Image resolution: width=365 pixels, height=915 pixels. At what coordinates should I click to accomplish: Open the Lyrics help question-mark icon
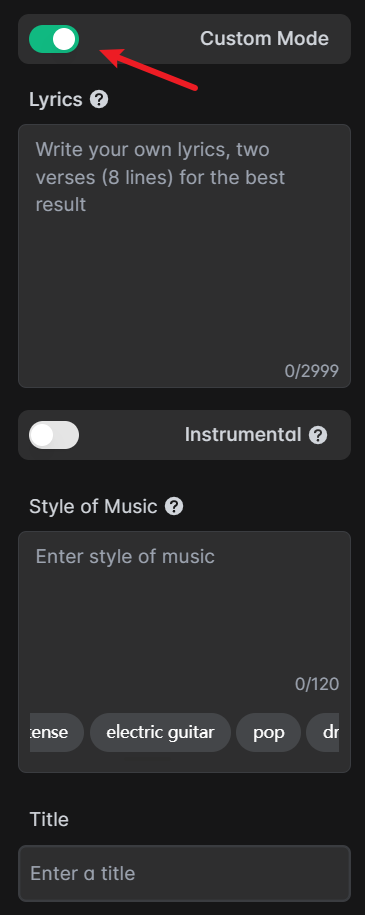tap(99, 100)
